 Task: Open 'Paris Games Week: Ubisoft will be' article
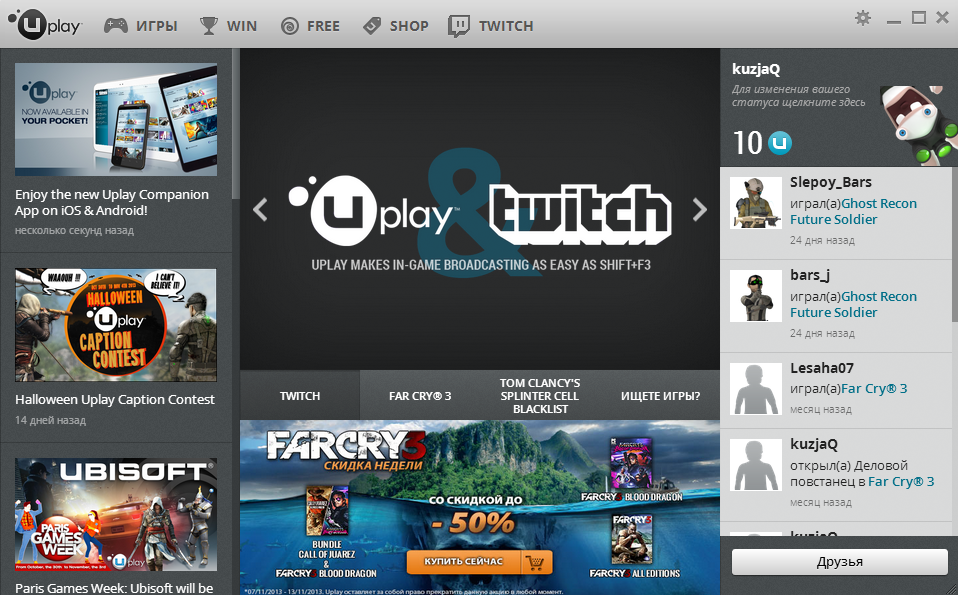point(114,588)
